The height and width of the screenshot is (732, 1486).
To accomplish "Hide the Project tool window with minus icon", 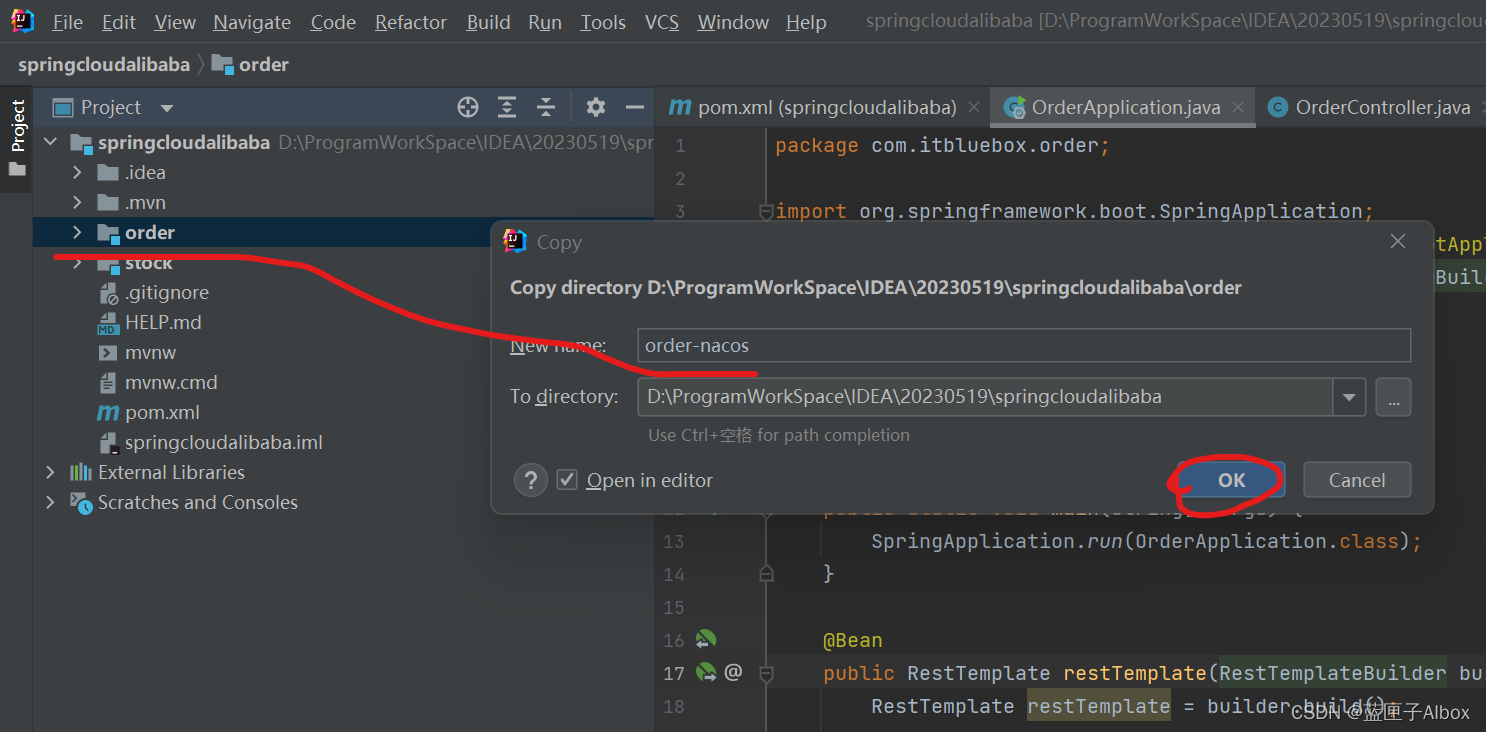I will [635, 107].
